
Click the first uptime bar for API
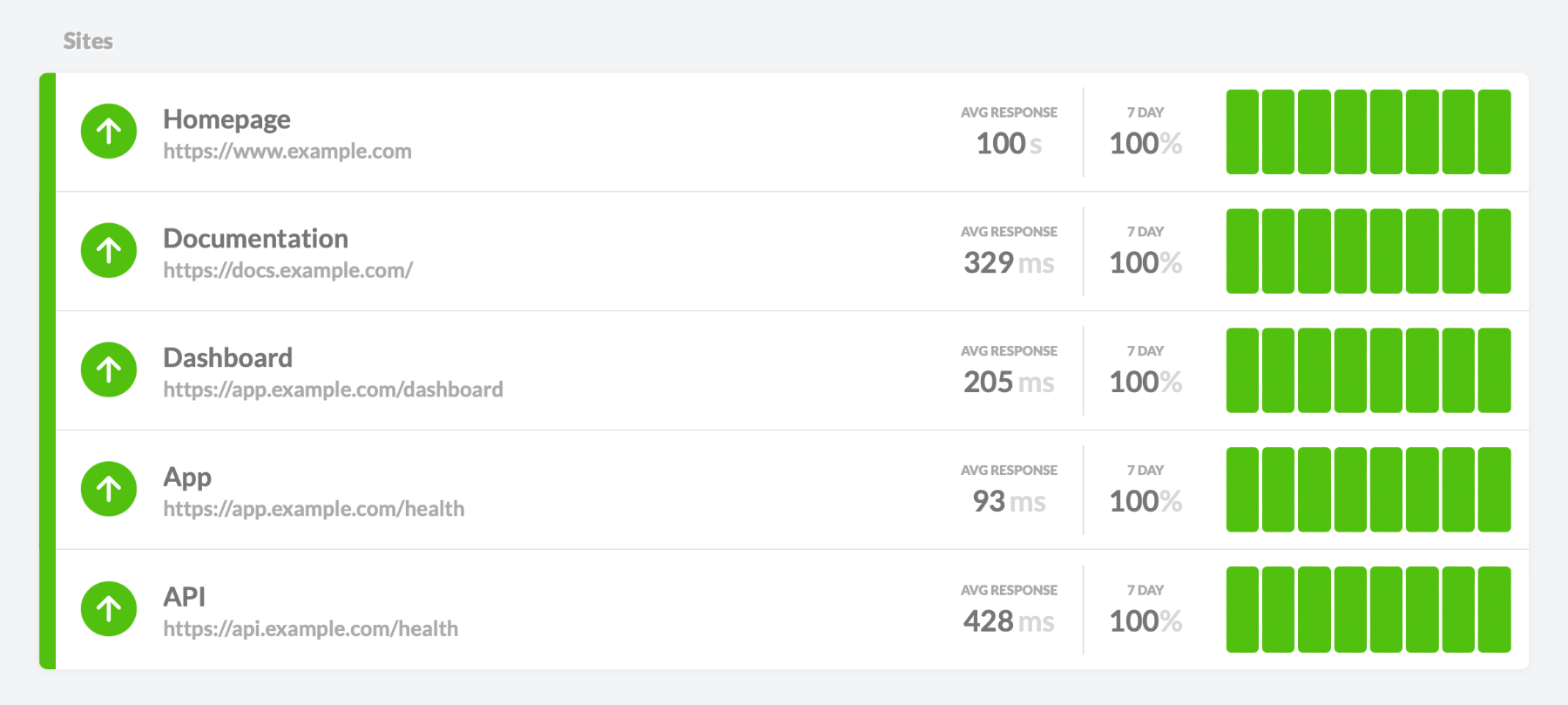coord(1242,609)
